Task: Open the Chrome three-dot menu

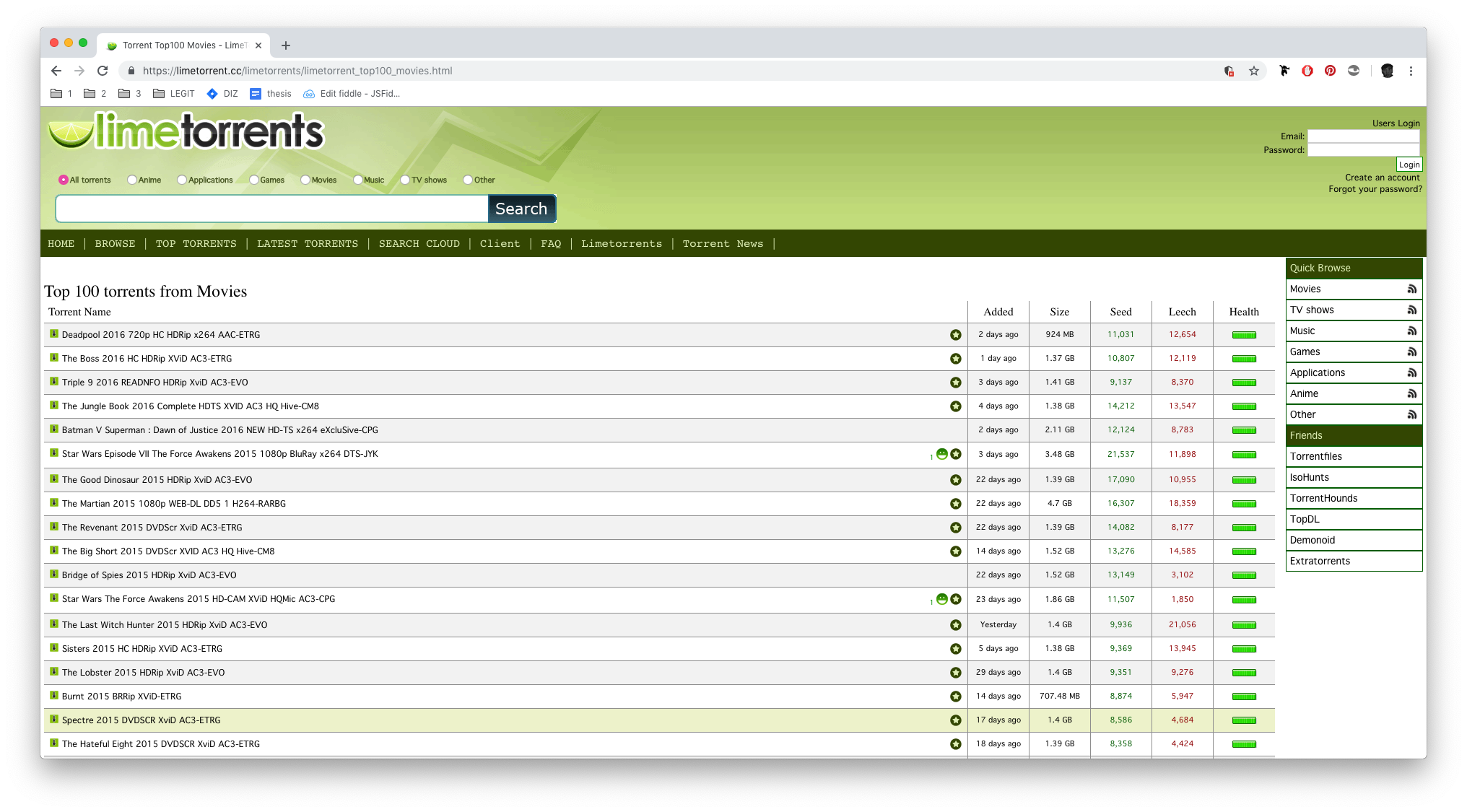Action: [x=1411, y=71]
